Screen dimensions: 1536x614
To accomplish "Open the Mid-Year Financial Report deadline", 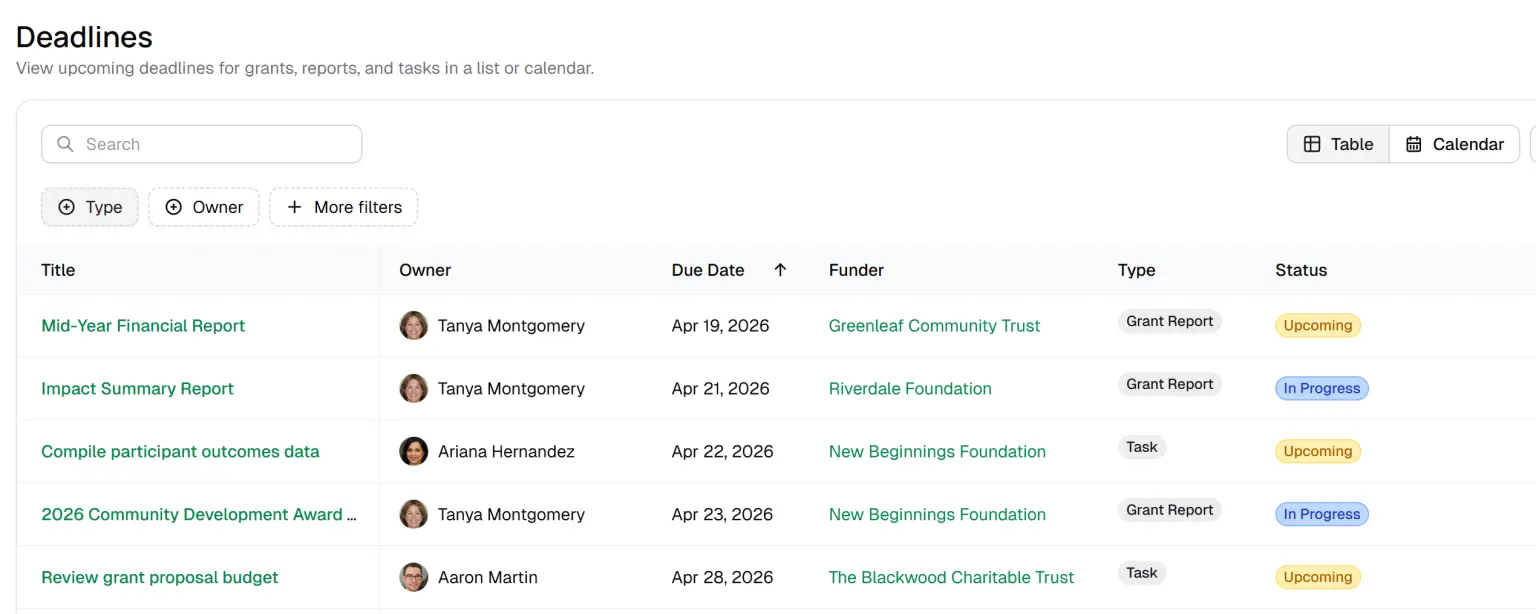I will point(143,326).
